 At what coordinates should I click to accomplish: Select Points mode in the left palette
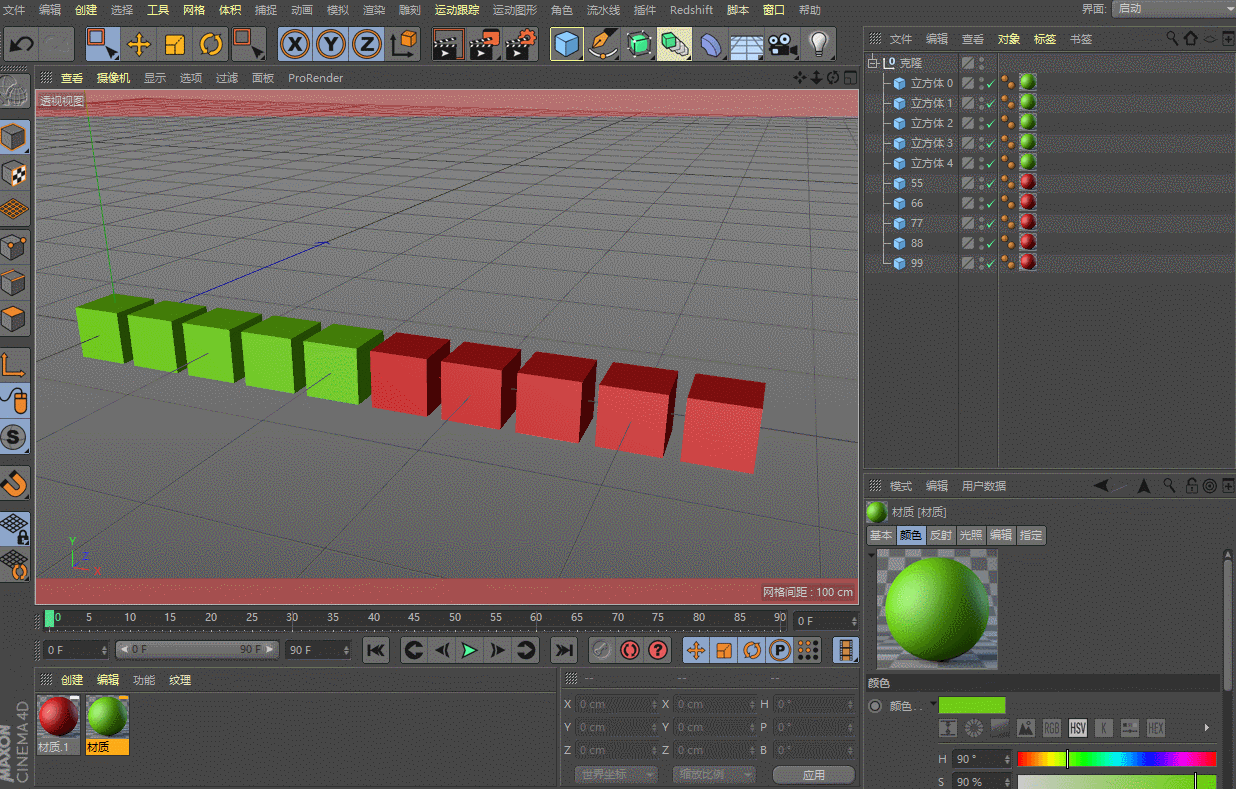coord(14,247)
